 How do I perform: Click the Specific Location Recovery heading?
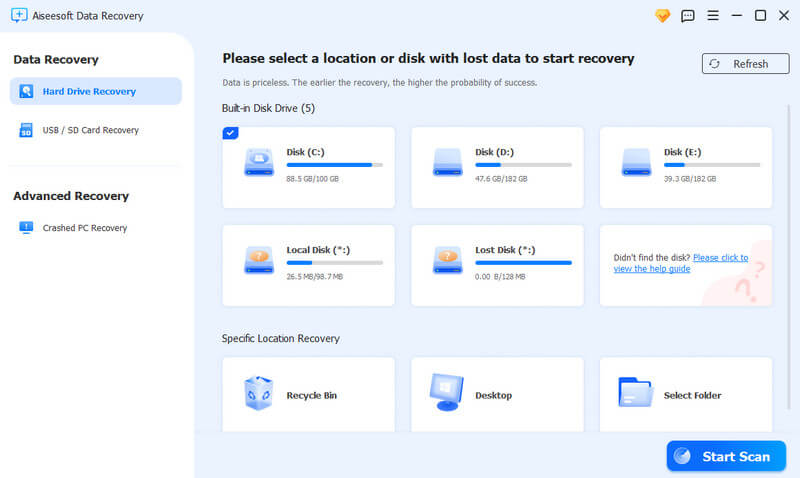pos(281,338)
